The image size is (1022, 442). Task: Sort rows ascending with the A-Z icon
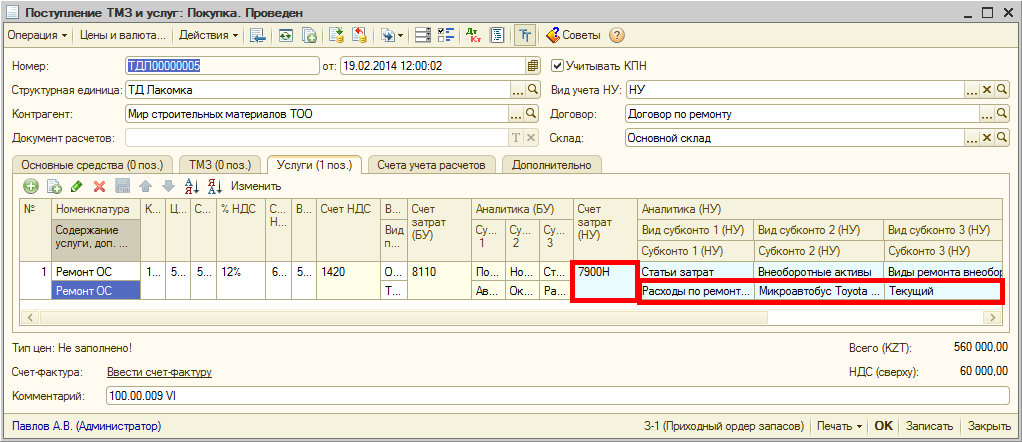(x=192, y=186)
